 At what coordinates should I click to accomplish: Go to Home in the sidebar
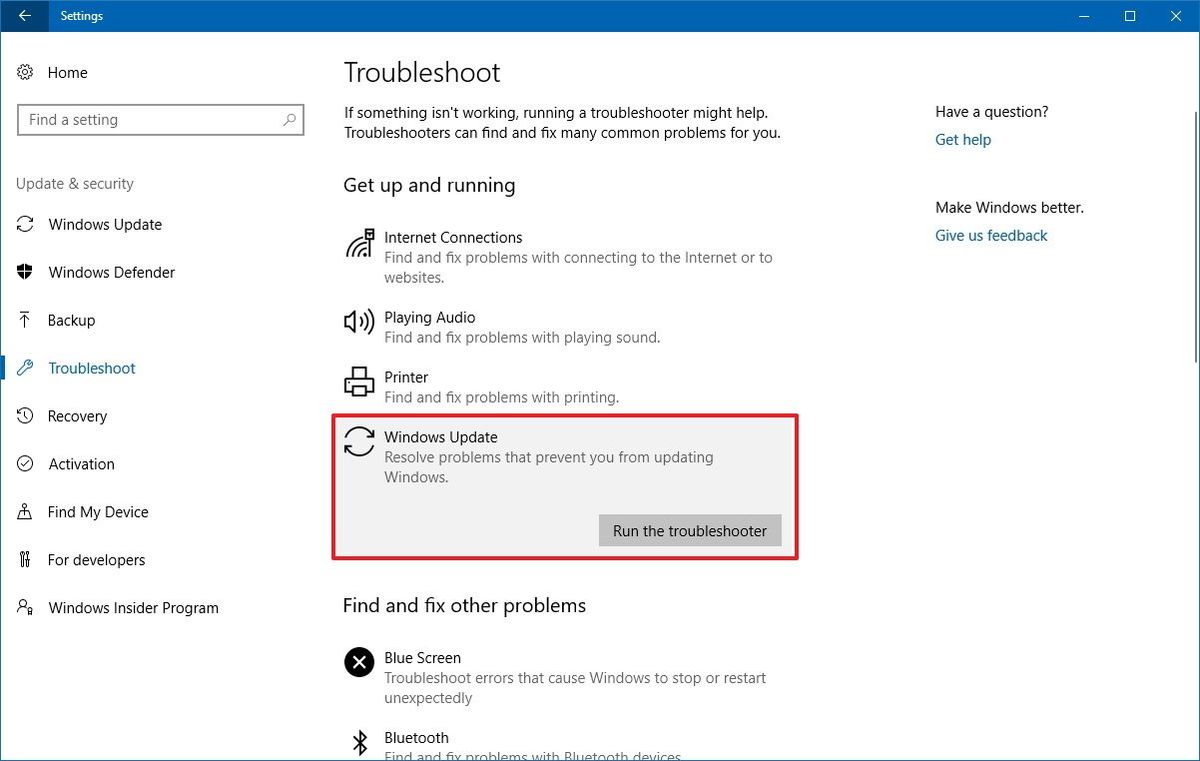67,72
